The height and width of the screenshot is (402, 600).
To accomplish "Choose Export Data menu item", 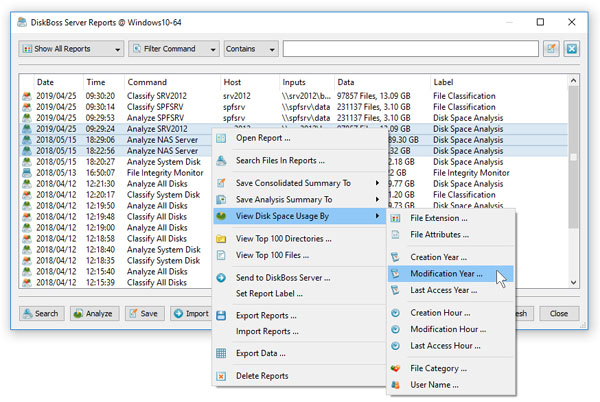I will pos(299,353).
